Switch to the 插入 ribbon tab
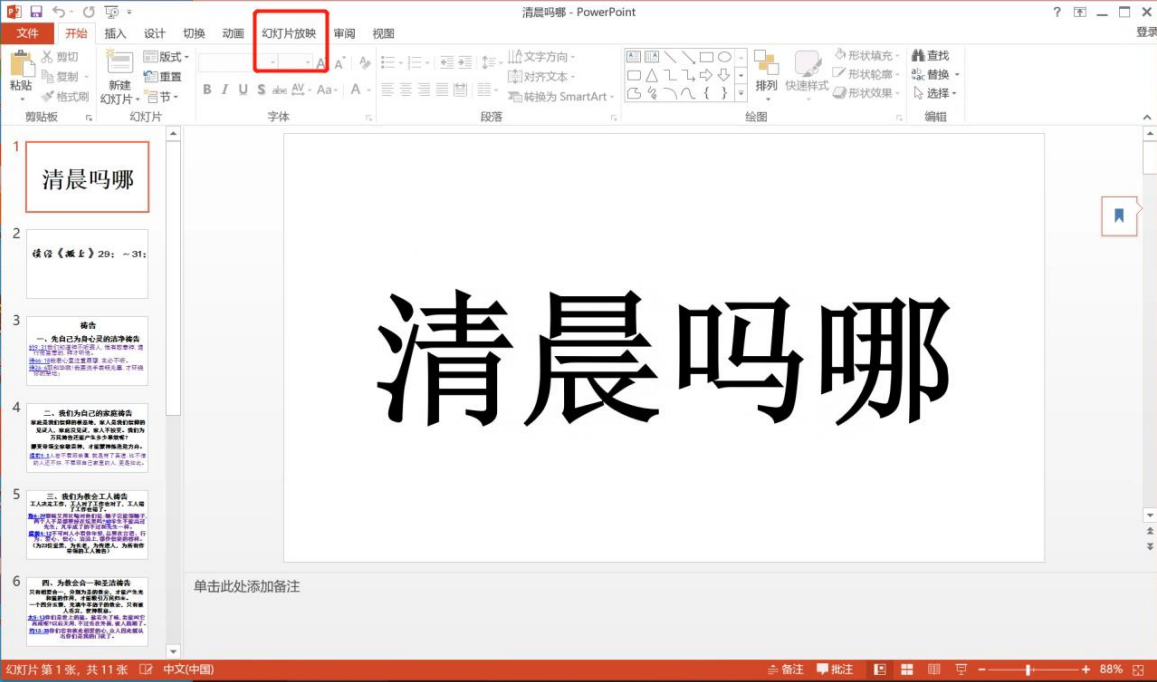 [116, 33]
